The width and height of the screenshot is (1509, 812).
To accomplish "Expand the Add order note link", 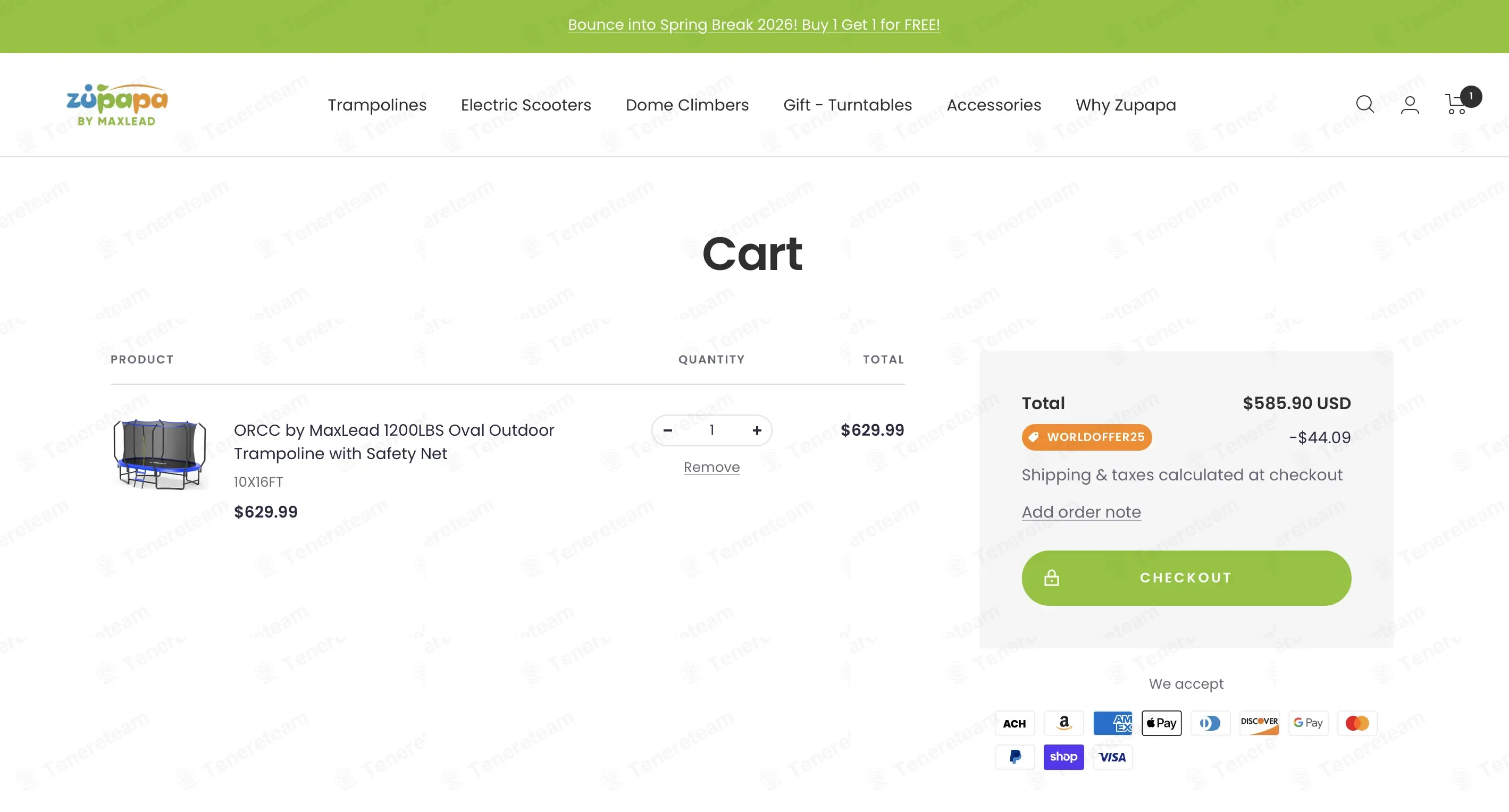I will click(x=1081, y=512).
